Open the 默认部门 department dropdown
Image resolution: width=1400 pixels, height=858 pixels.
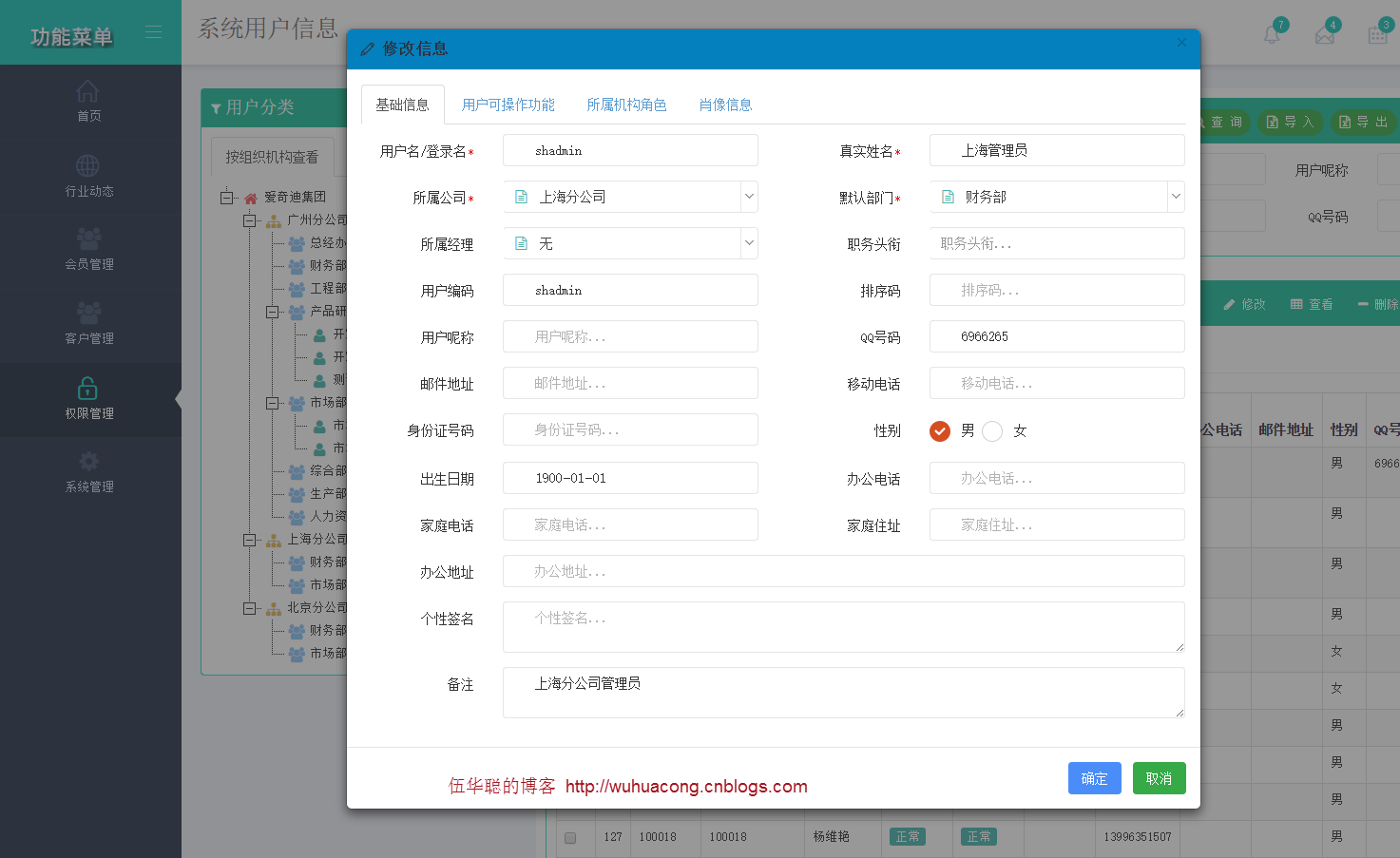point(1176,197)
